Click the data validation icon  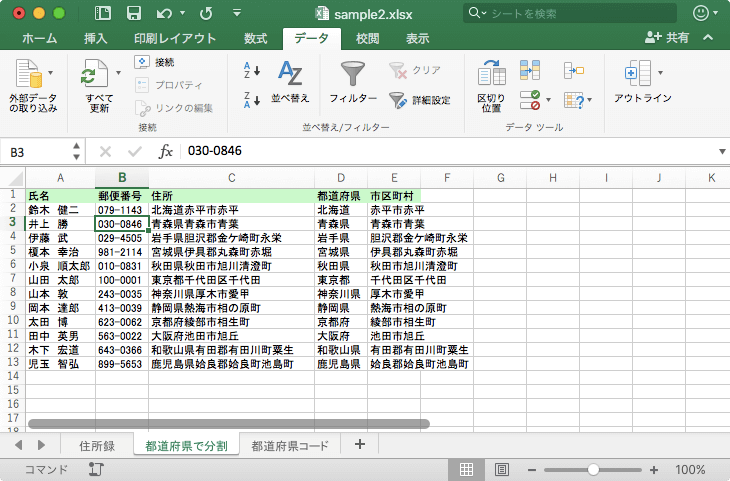tap(530, 100)
